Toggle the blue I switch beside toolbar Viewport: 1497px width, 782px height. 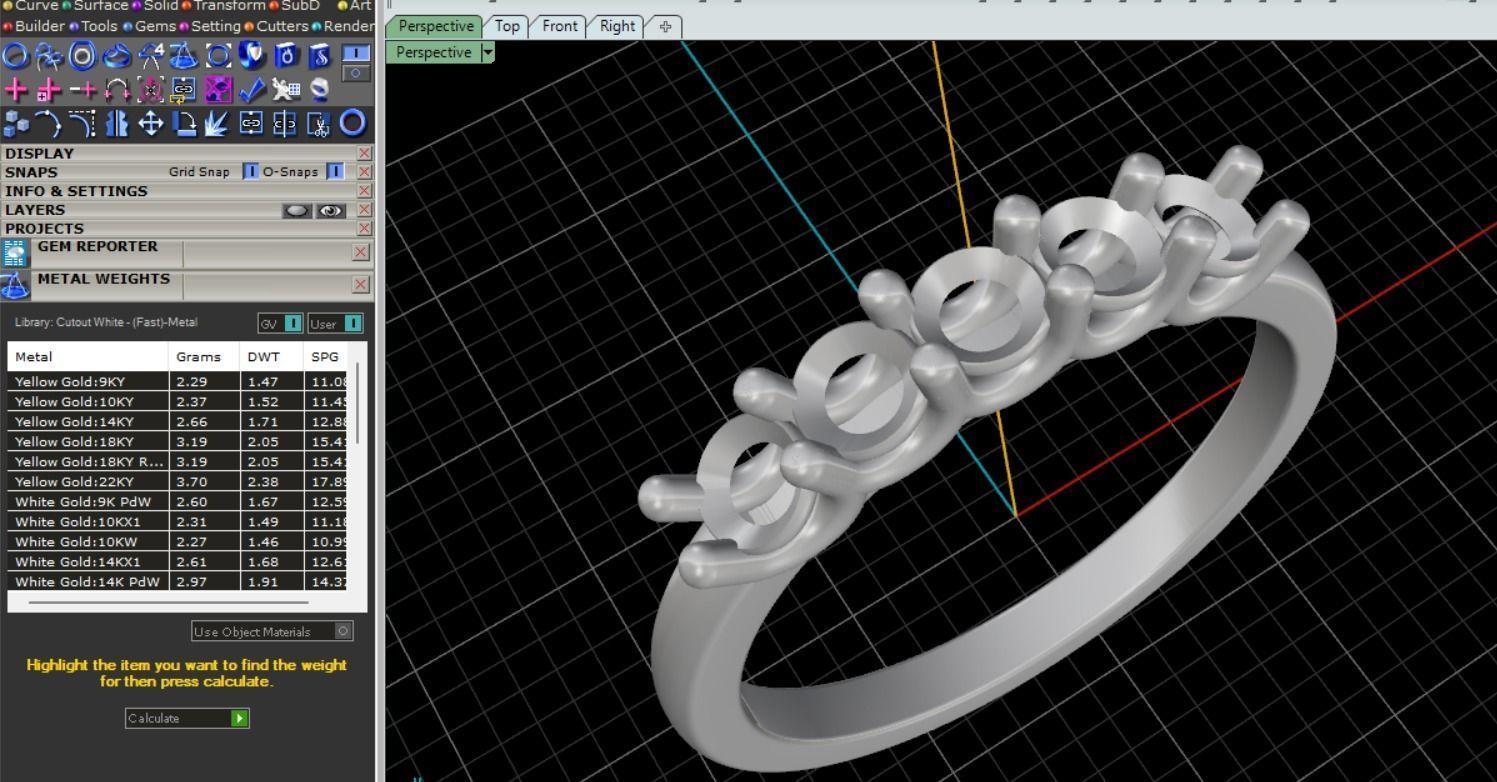point(356,53)
